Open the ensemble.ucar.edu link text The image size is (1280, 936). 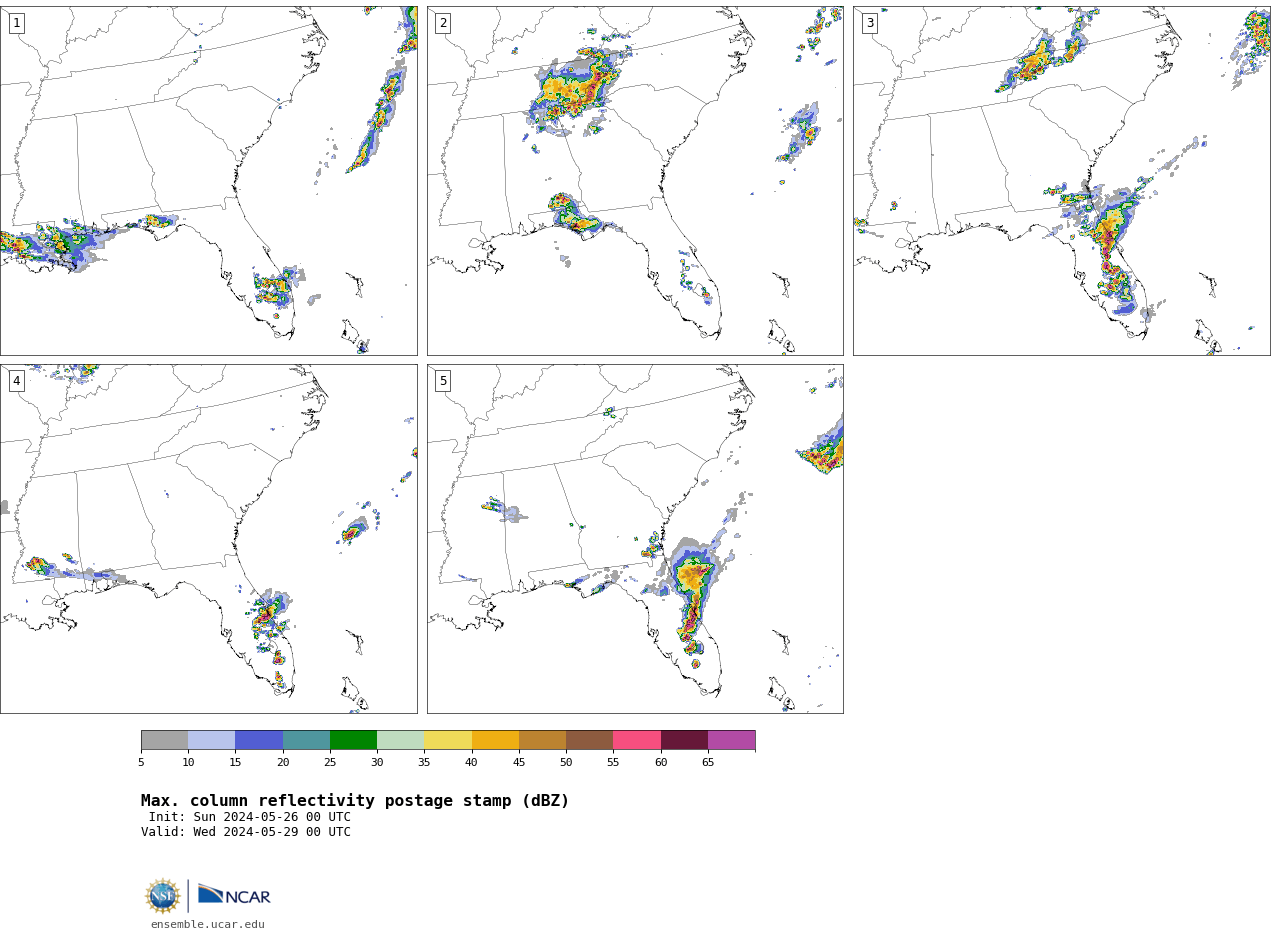point(208,924)
